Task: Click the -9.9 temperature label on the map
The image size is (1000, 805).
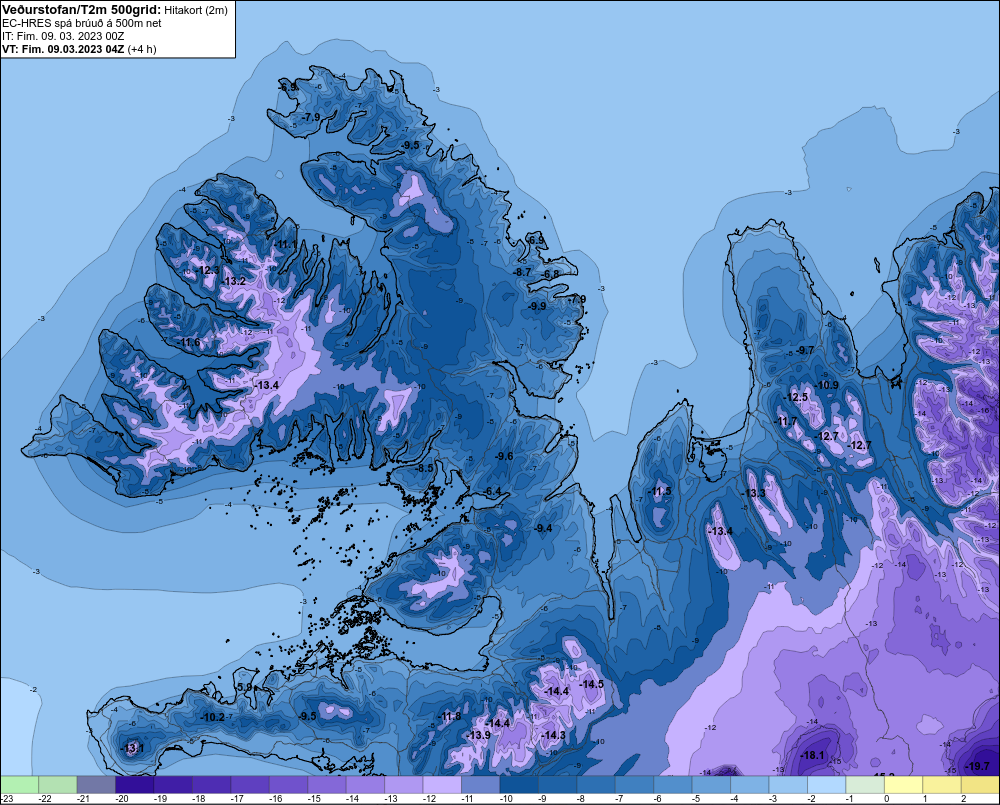Action: pos(537,306)
